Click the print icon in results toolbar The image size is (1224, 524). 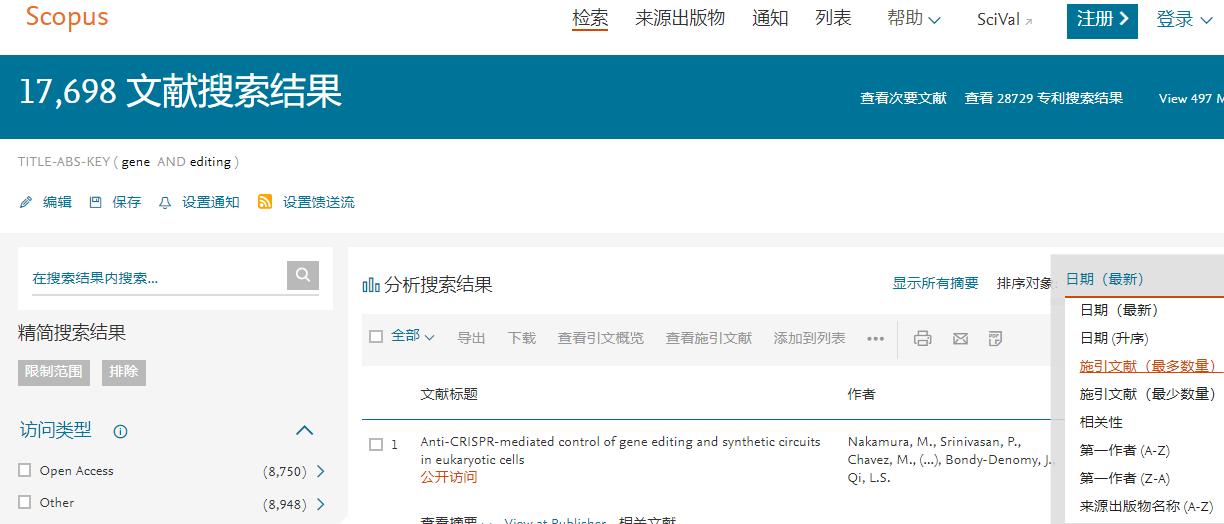(x=922, y=338)
